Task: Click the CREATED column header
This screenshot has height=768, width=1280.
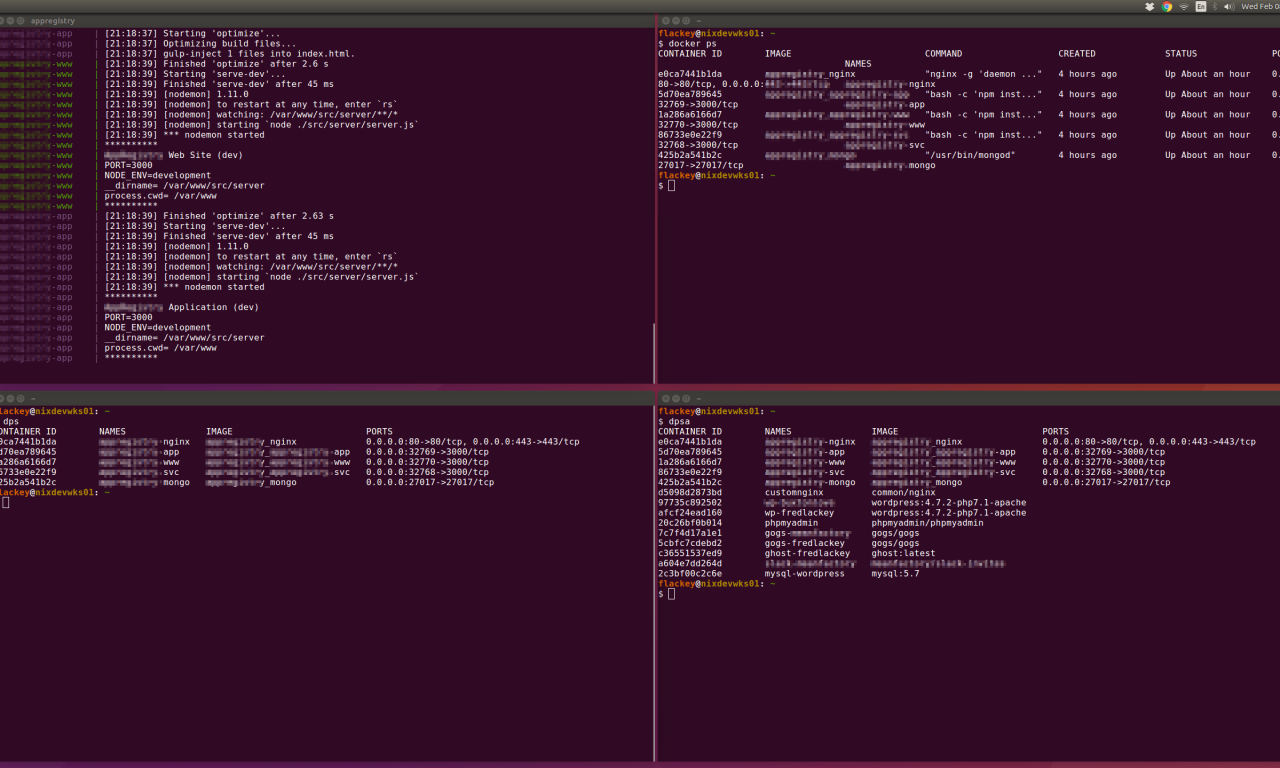Action: (1077, 54)
